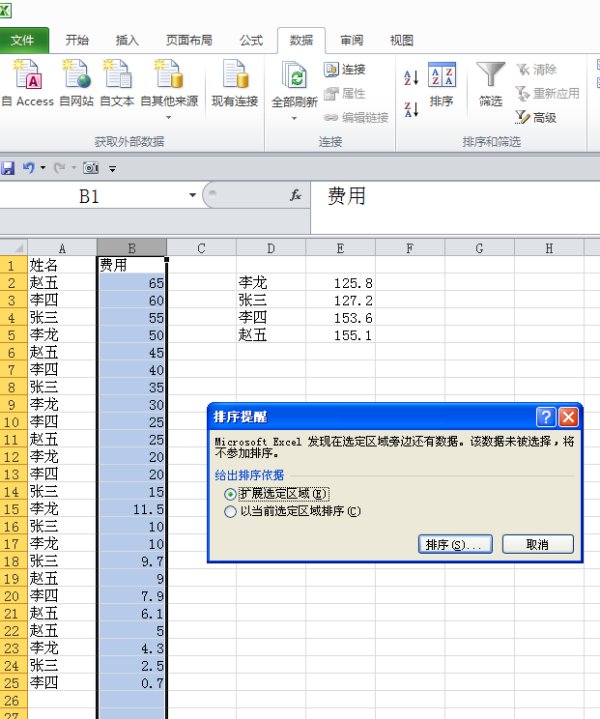Screen dimensions: 600x719
Task: Import data From Access icon
Action: pos(28,75)
